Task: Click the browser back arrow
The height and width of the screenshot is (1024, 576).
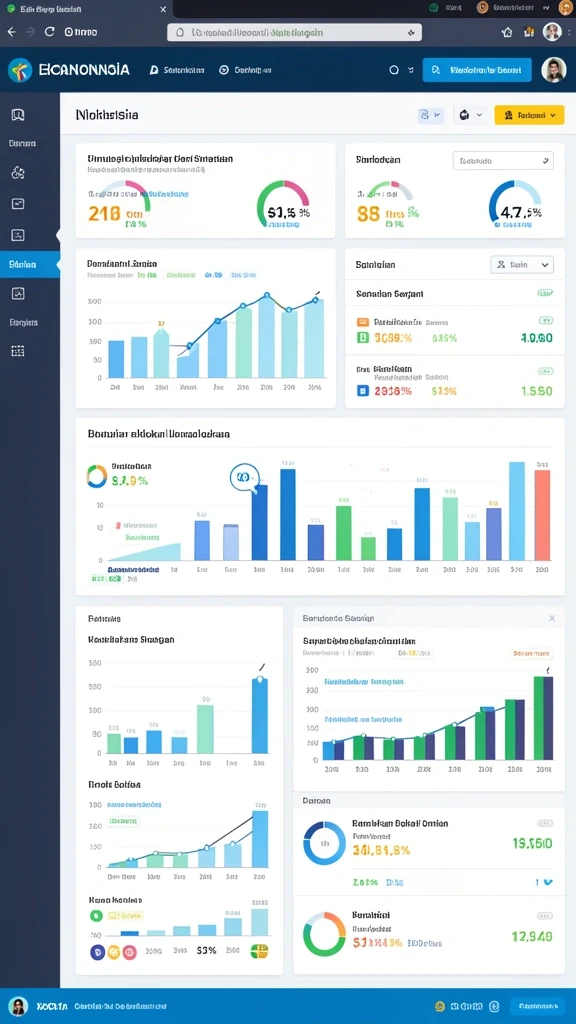Action: (12, 32)
